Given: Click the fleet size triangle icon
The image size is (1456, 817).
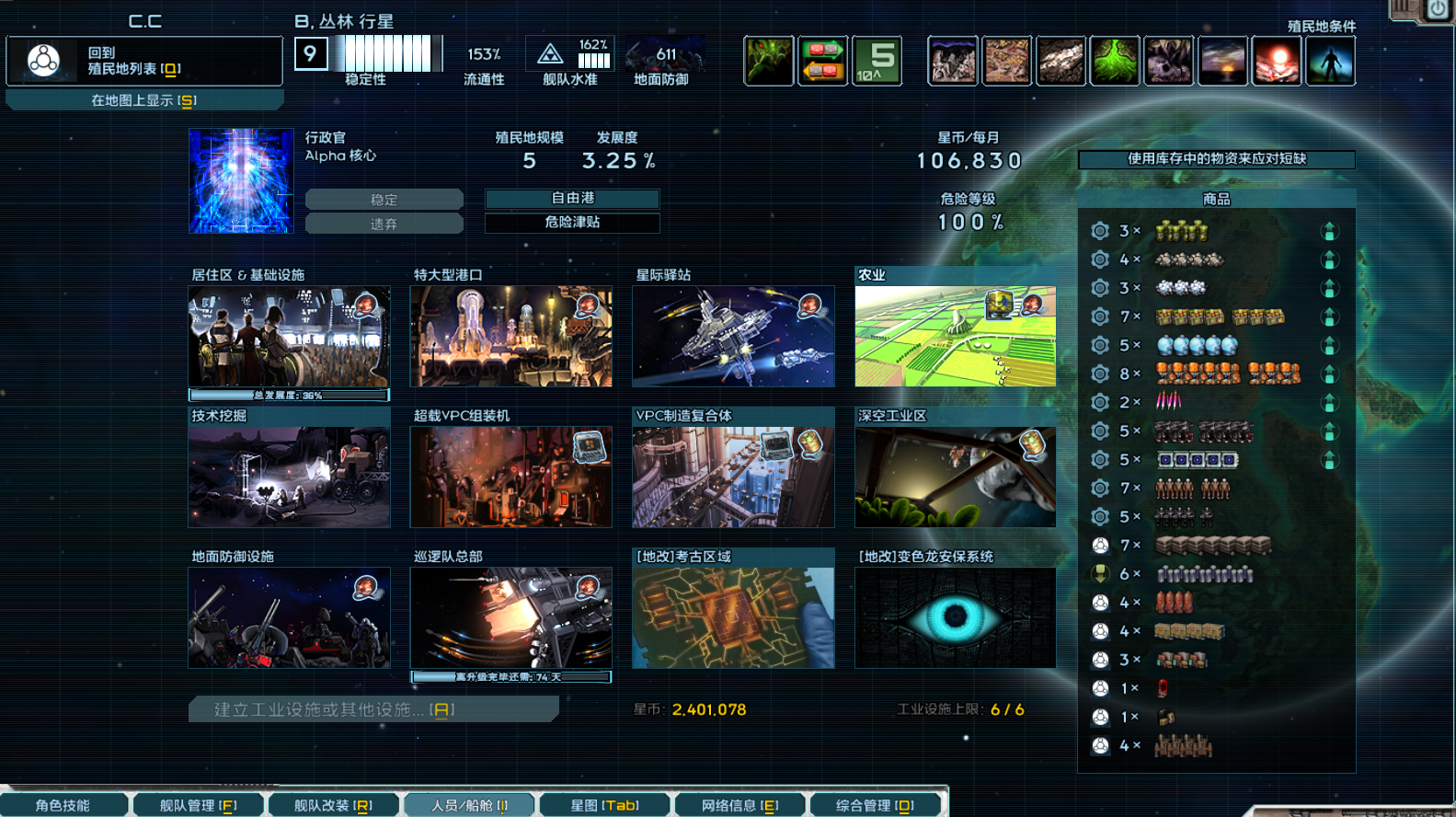Looking at the screenshot, I should coord(550,54).
